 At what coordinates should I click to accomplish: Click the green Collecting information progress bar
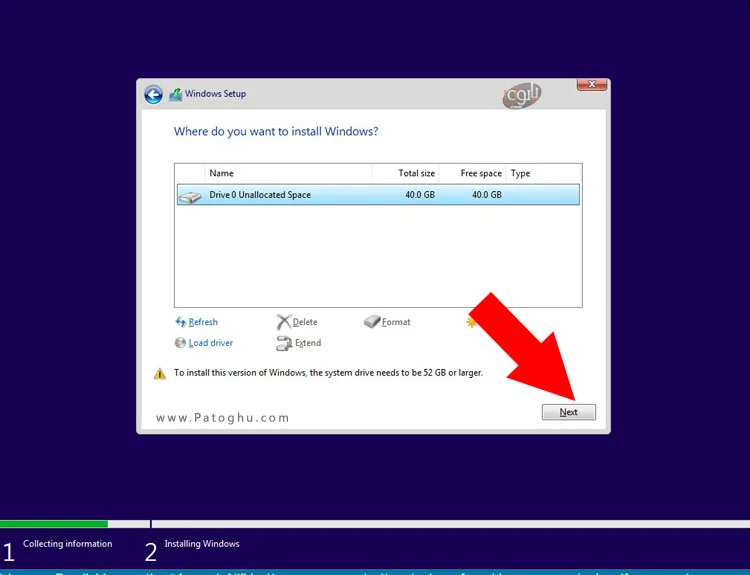[x=54, y=523]
